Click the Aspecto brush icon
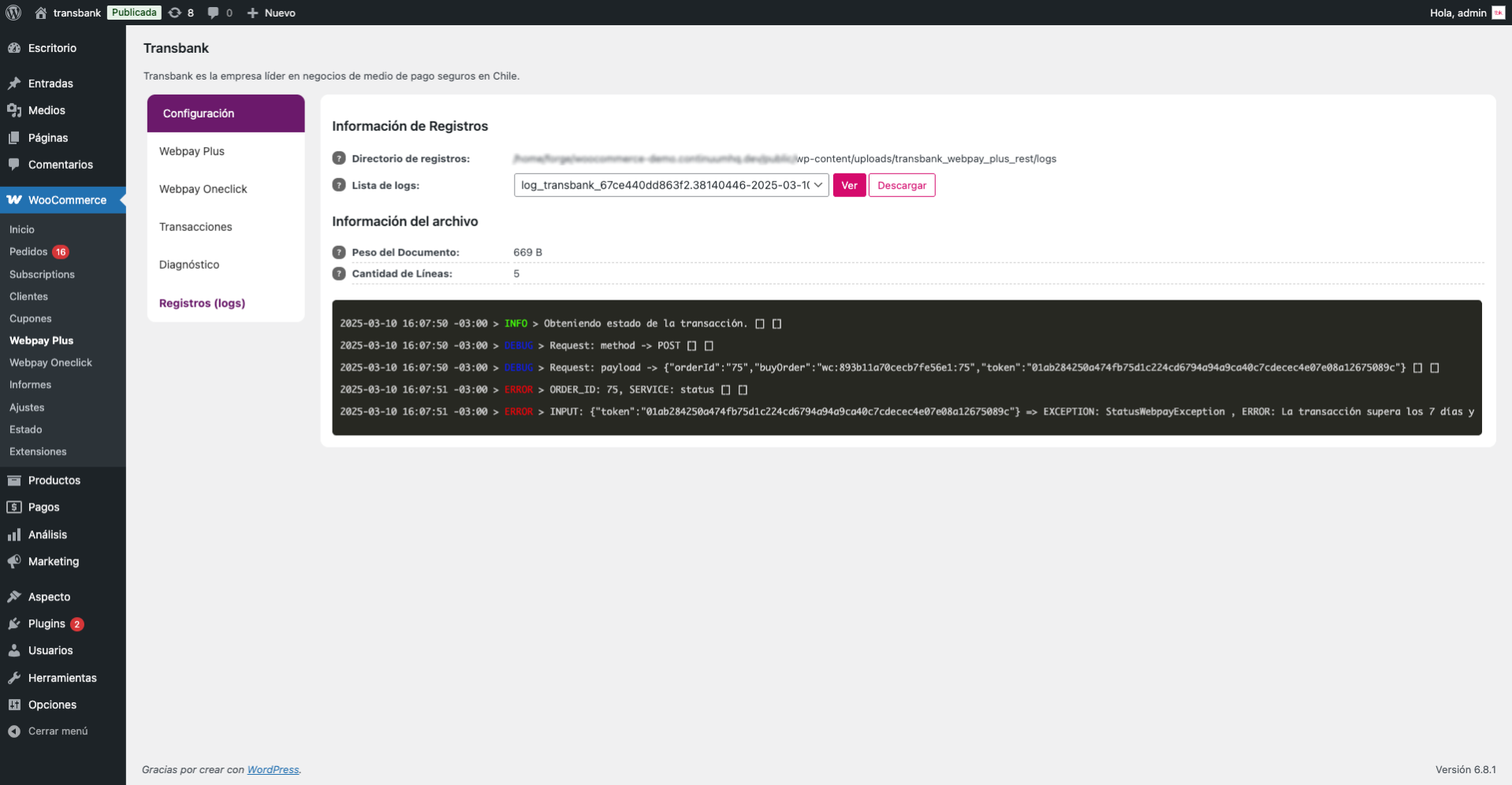The image size is (1512, 785). [14, 597]
